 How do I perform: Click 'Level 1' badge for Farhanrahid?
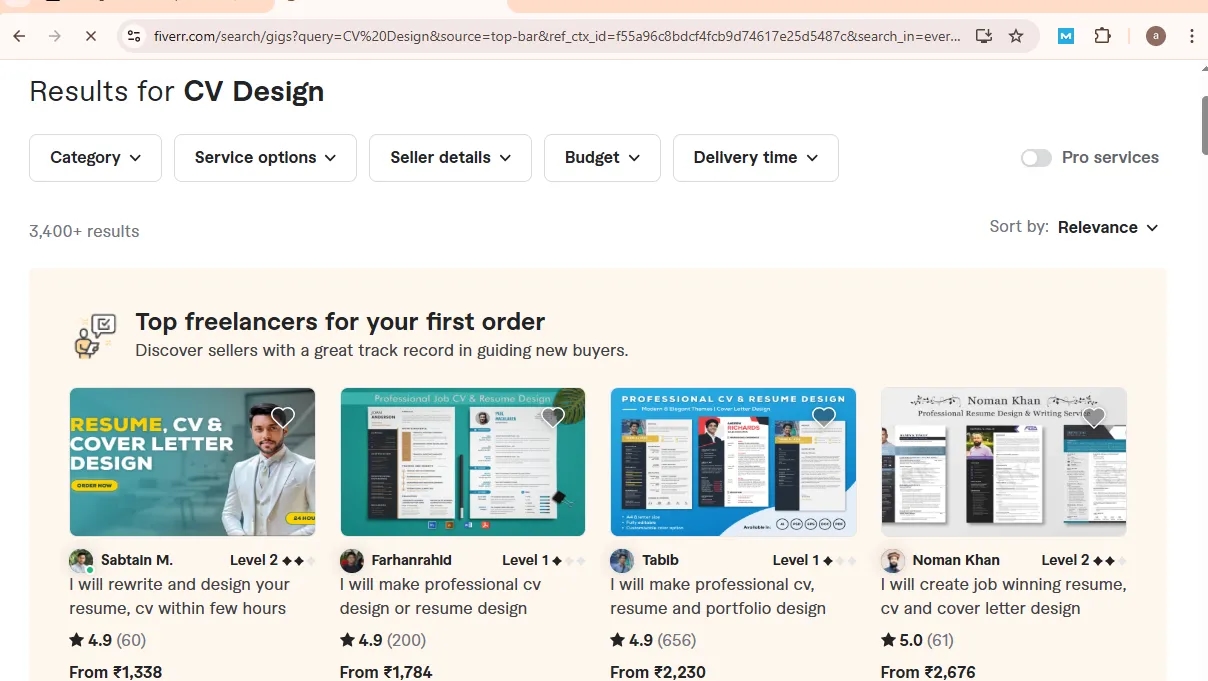click(544, 560)
